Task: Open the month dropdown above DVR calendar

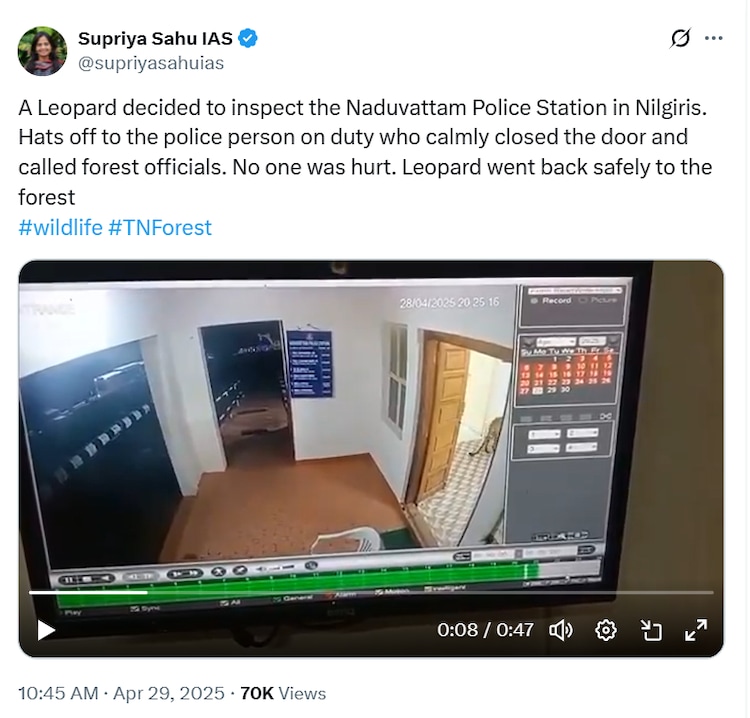Action: (555, 342)
